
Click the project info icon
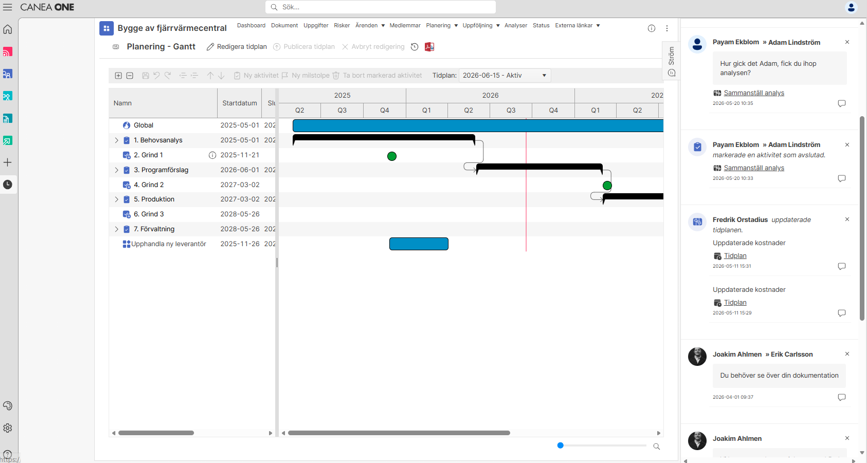tap(651, 28)
